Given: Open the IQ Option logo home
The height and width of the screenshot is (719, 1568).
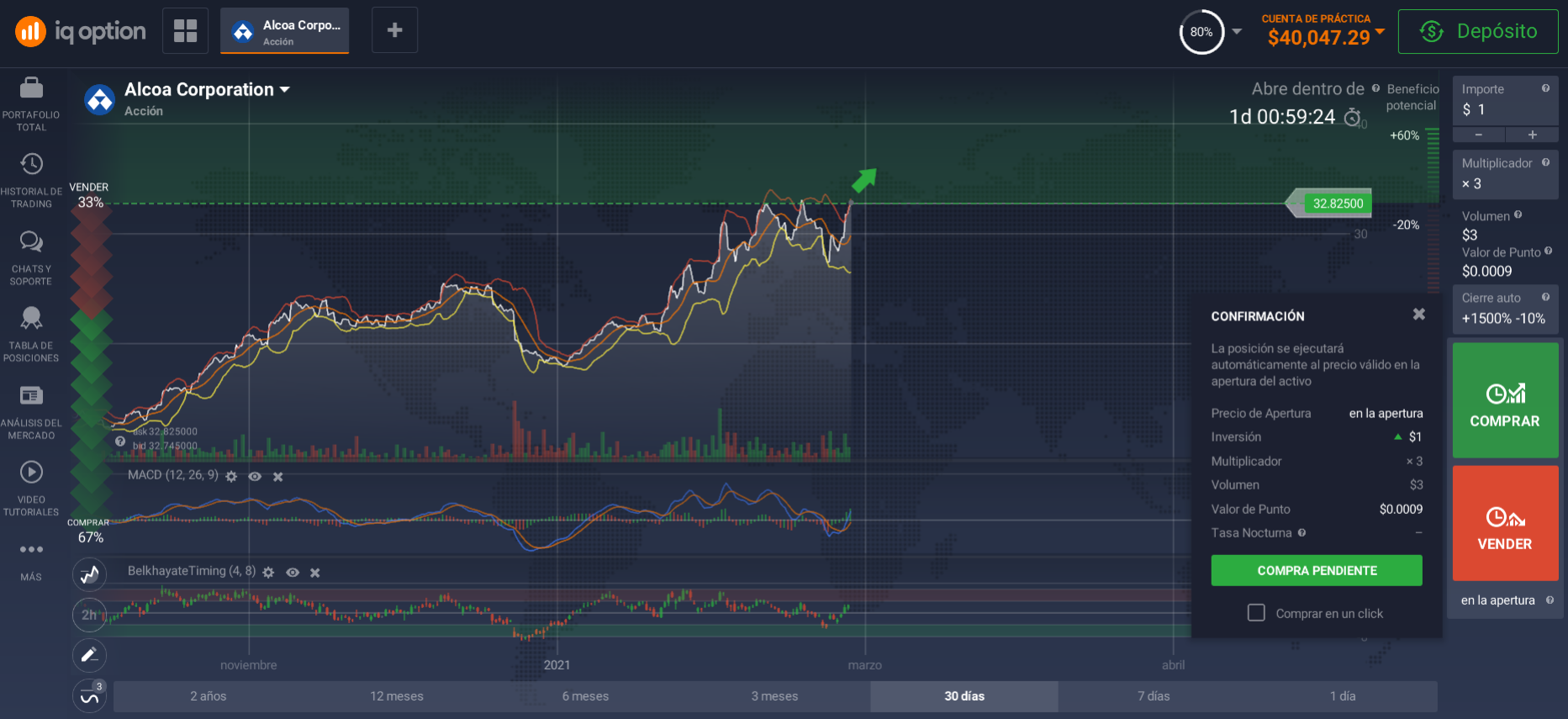Looking at the screenshot, I should (81, 31).
